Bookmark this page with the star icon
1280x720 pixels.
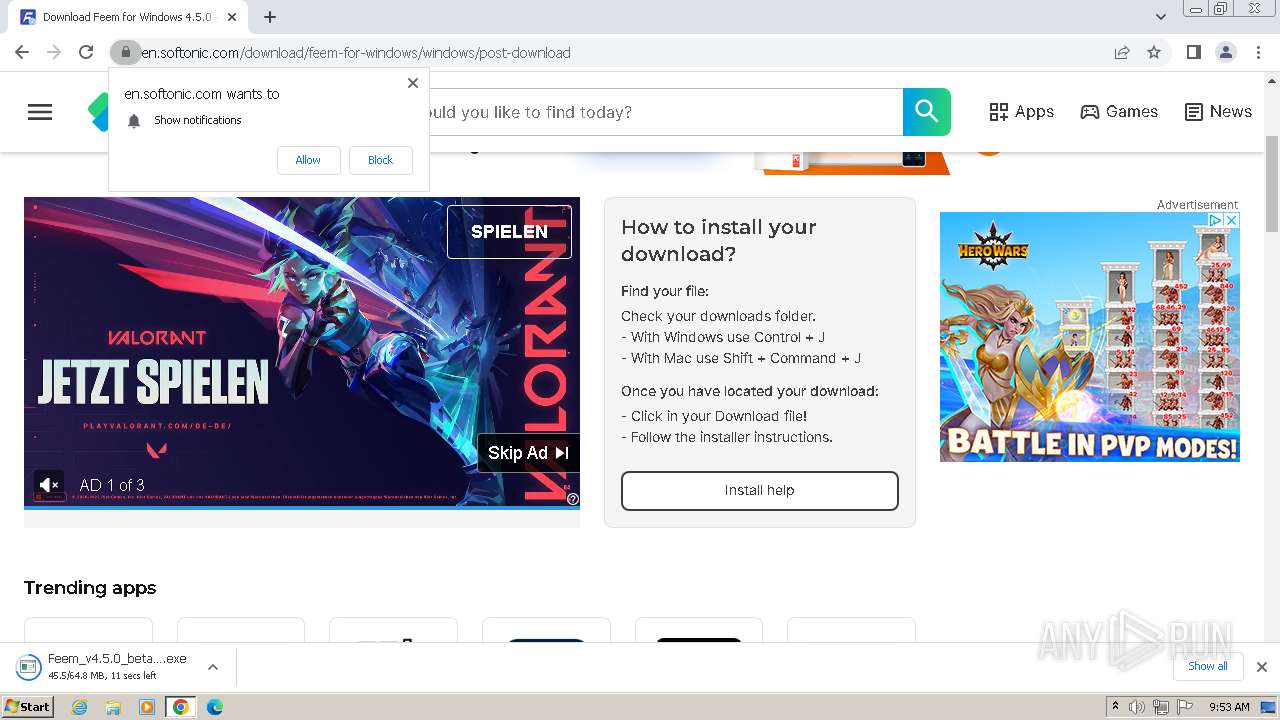click(1154, 52)
